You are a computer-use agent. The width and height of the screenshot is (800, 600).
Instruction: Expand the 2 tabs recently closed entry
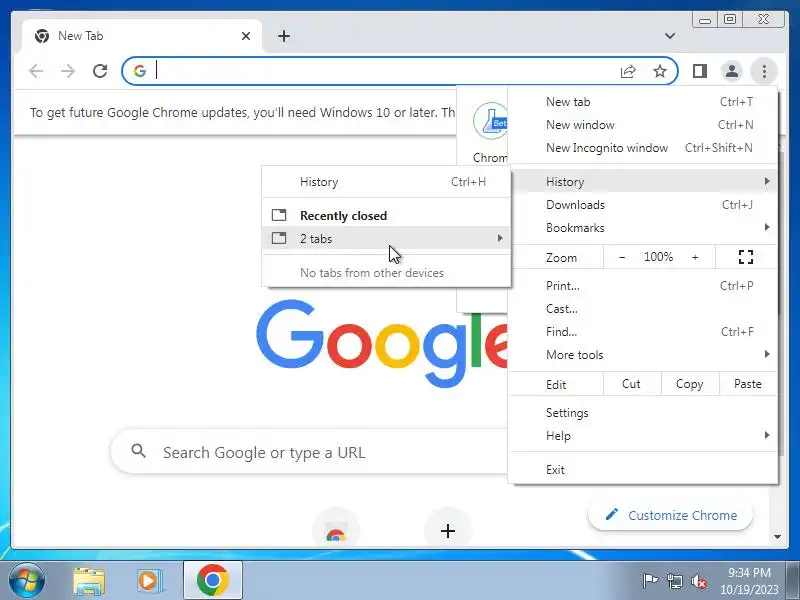tap(386, 238)
